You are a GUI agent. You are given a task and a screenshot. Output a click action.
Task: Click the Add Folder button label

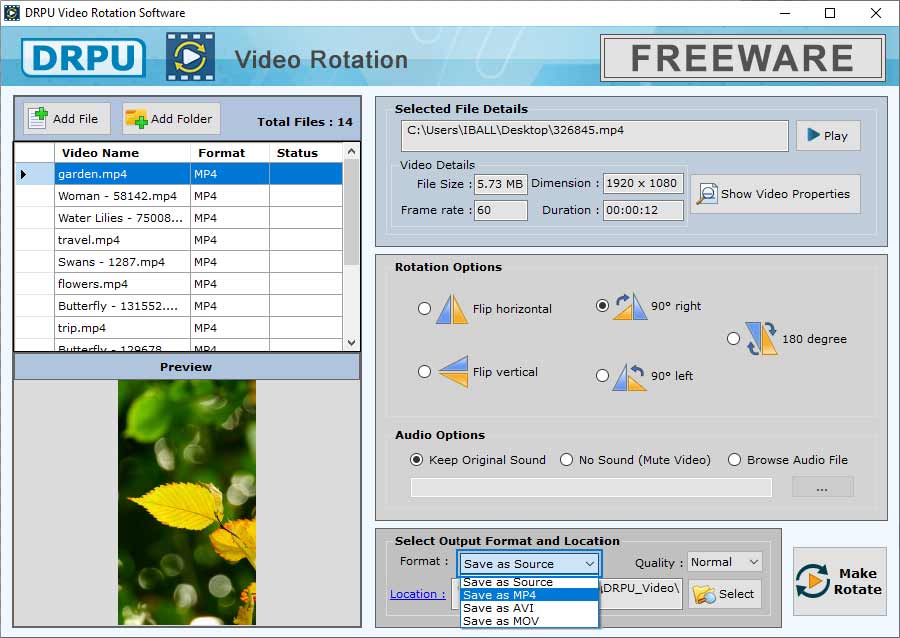click(181, 119)
